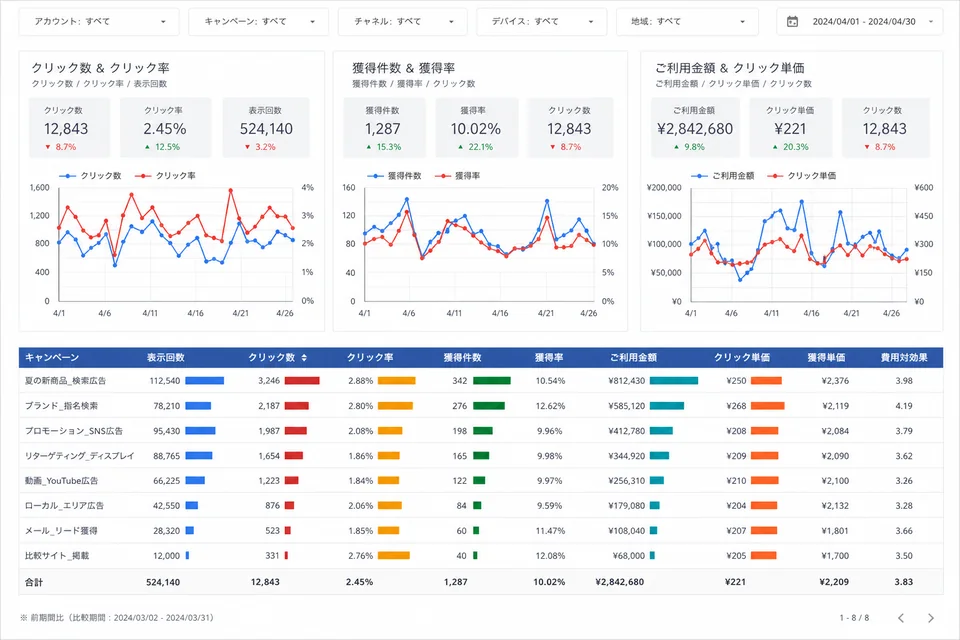Viewport: 960px width, 640px height.
Task: Sort the table by 表示回数 column
Action: 165,358
